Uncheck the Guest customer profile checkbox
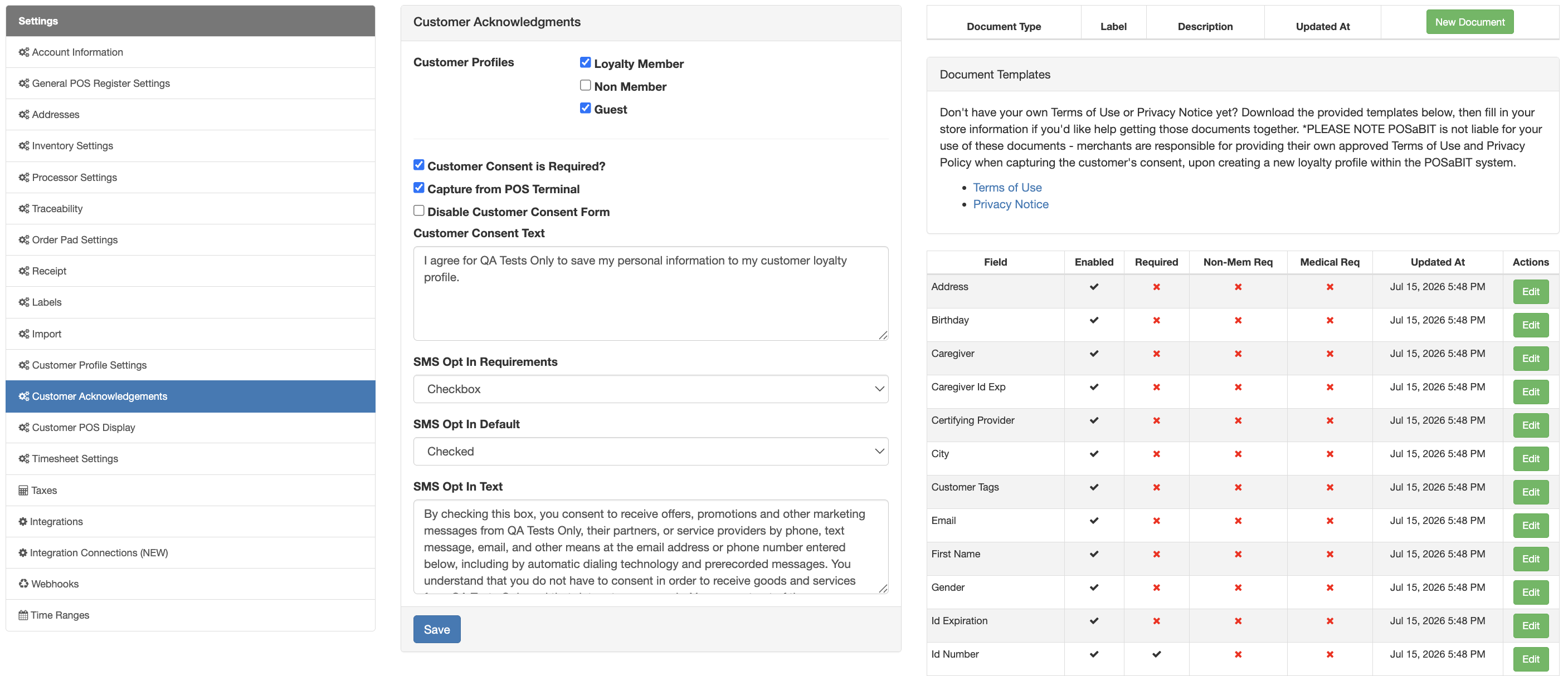The width and height of the screenshot is (1568, 676). (585, 109)
